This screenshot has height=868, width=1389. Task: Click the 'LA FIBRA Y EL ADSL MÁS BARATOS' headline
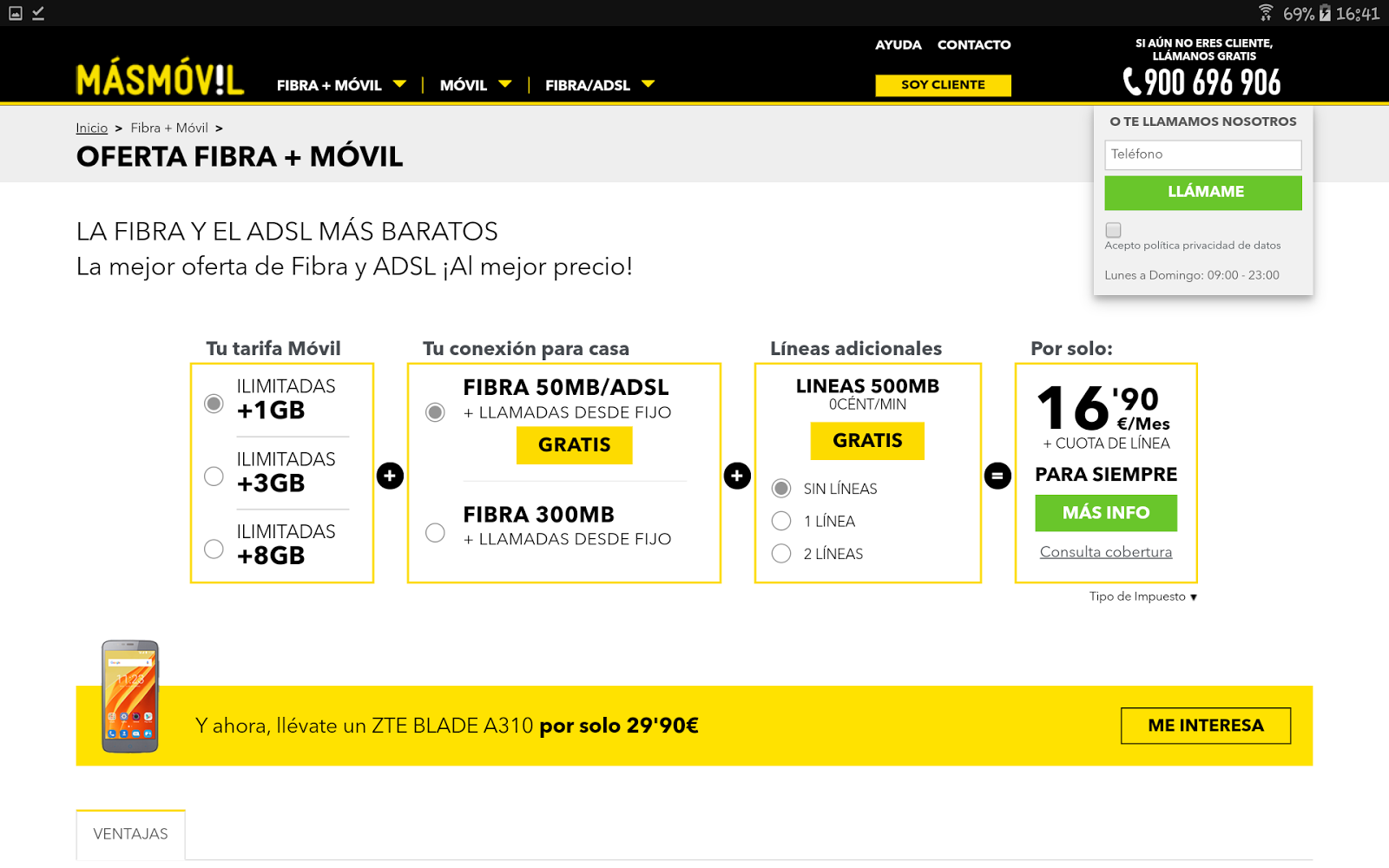(287, 232)
